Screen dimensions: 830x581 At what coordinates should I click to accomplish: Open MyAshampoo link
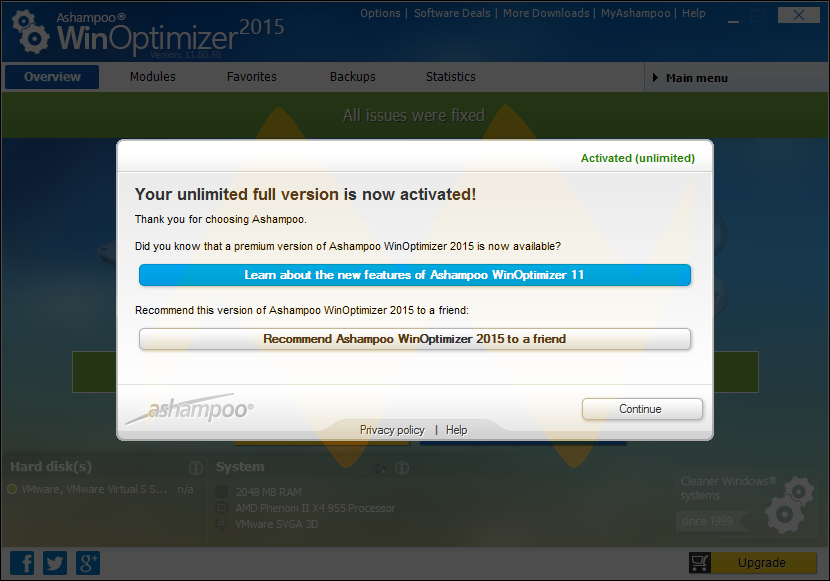(635, 13)
